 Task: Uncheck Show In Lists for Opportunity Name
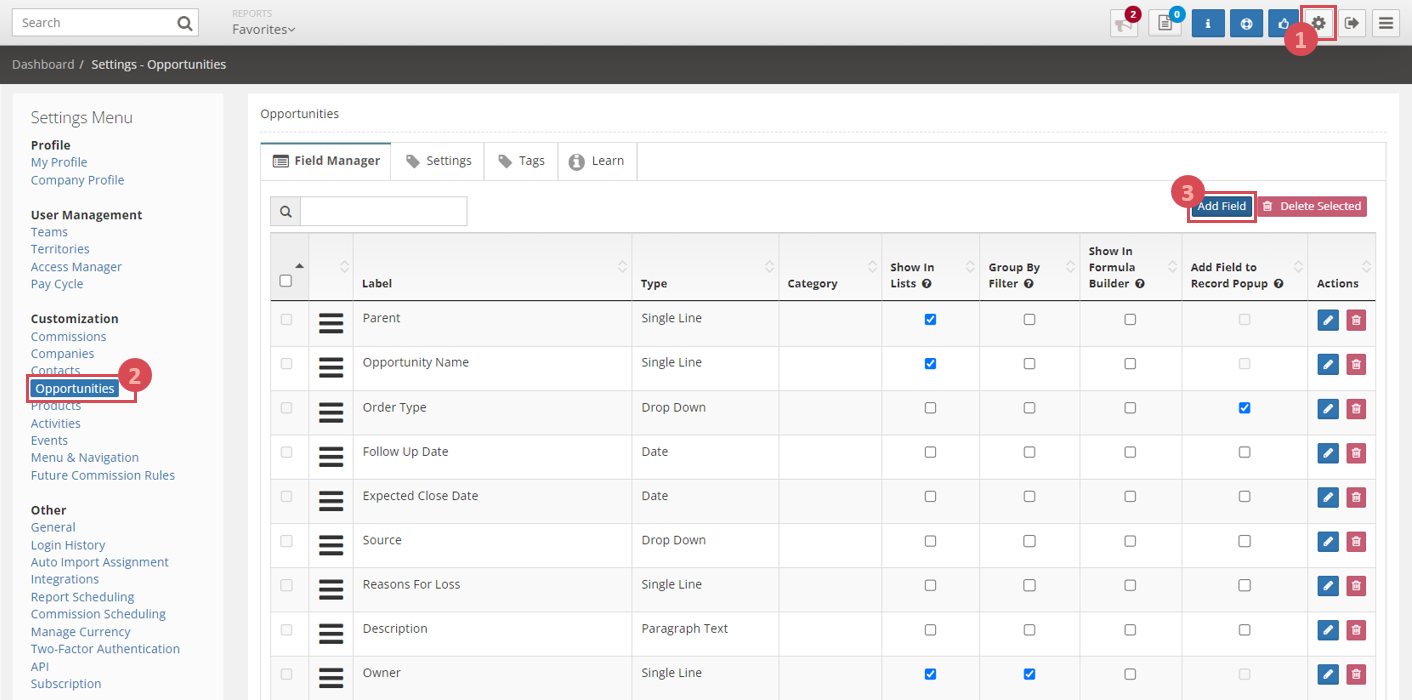pyautogui.click(x=930, y=364)
